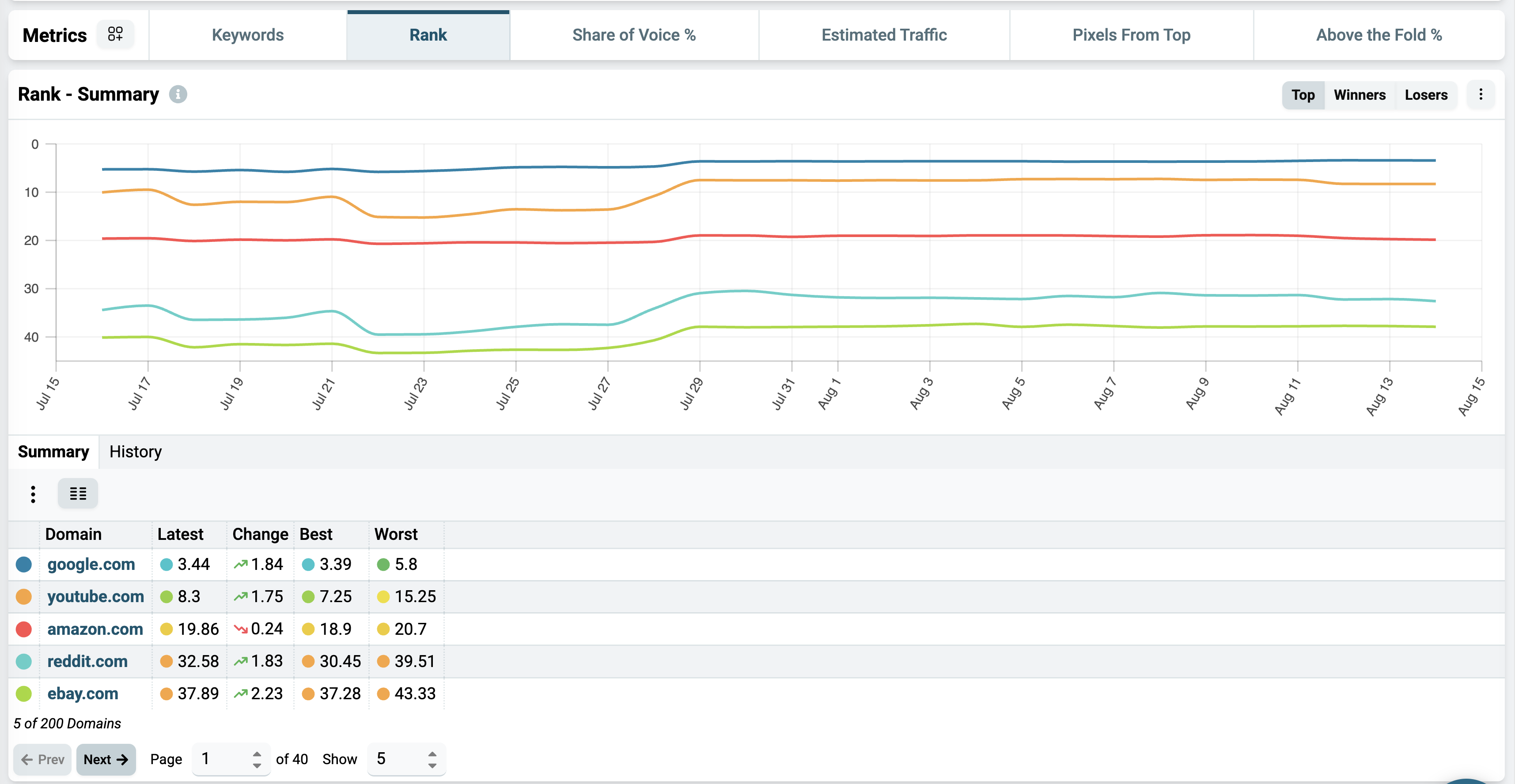1515x784 pixels.
Task: Switch to Losers view toggle
Action: (1426, 94)
